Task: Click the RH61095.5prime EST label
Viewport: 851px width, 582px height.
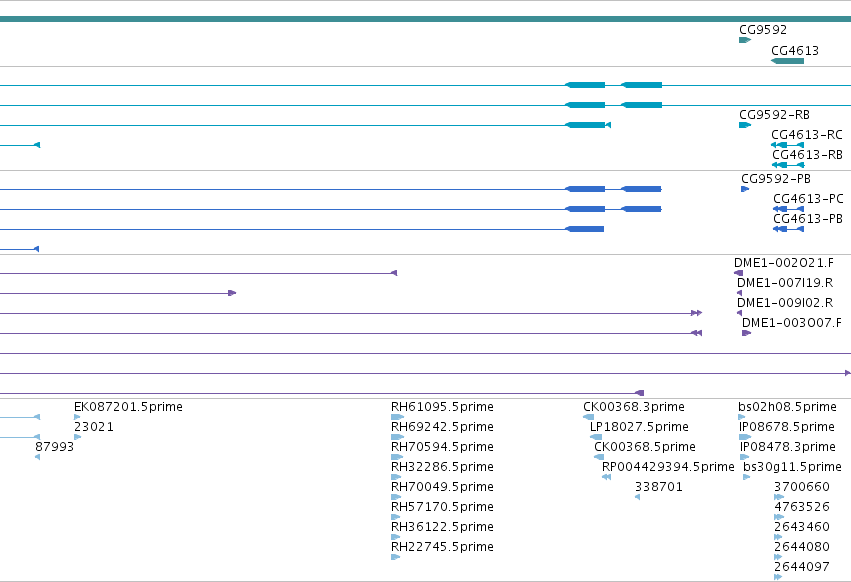Action: point(442,407)
